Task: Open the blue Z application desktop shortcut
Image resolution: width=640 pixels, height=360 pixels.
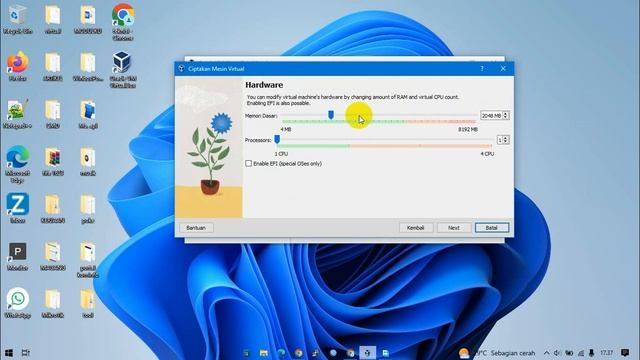Action: pos(18,208)
